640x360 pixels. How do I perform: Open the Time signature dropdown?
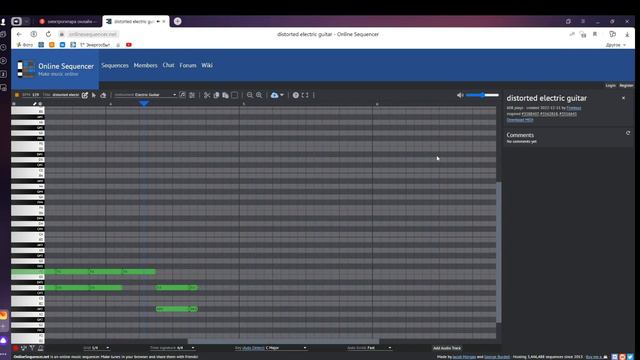point(172,348)
